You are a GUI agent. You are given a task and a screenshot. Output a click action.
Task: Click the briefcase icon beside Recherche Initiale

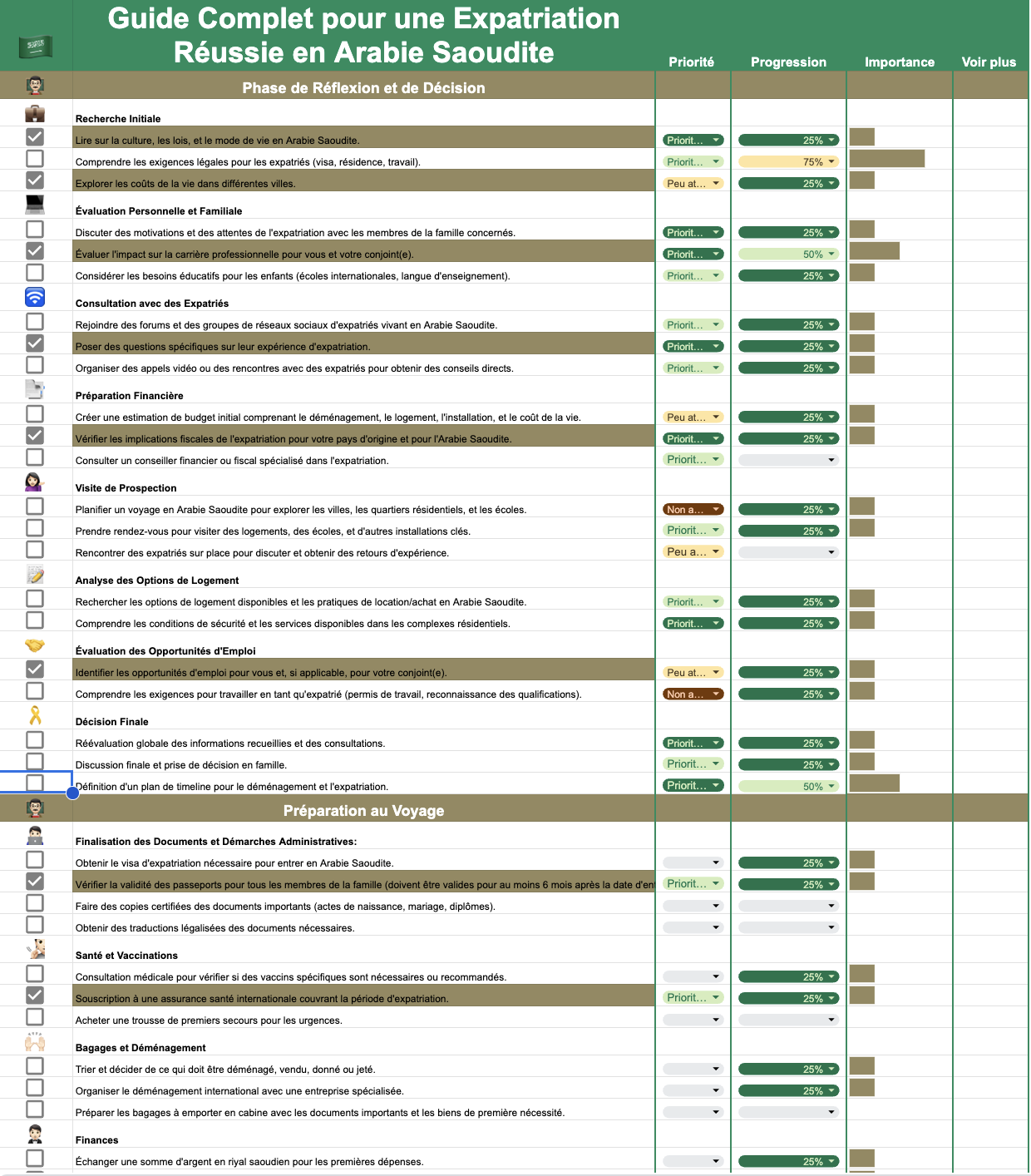[35, 113]
